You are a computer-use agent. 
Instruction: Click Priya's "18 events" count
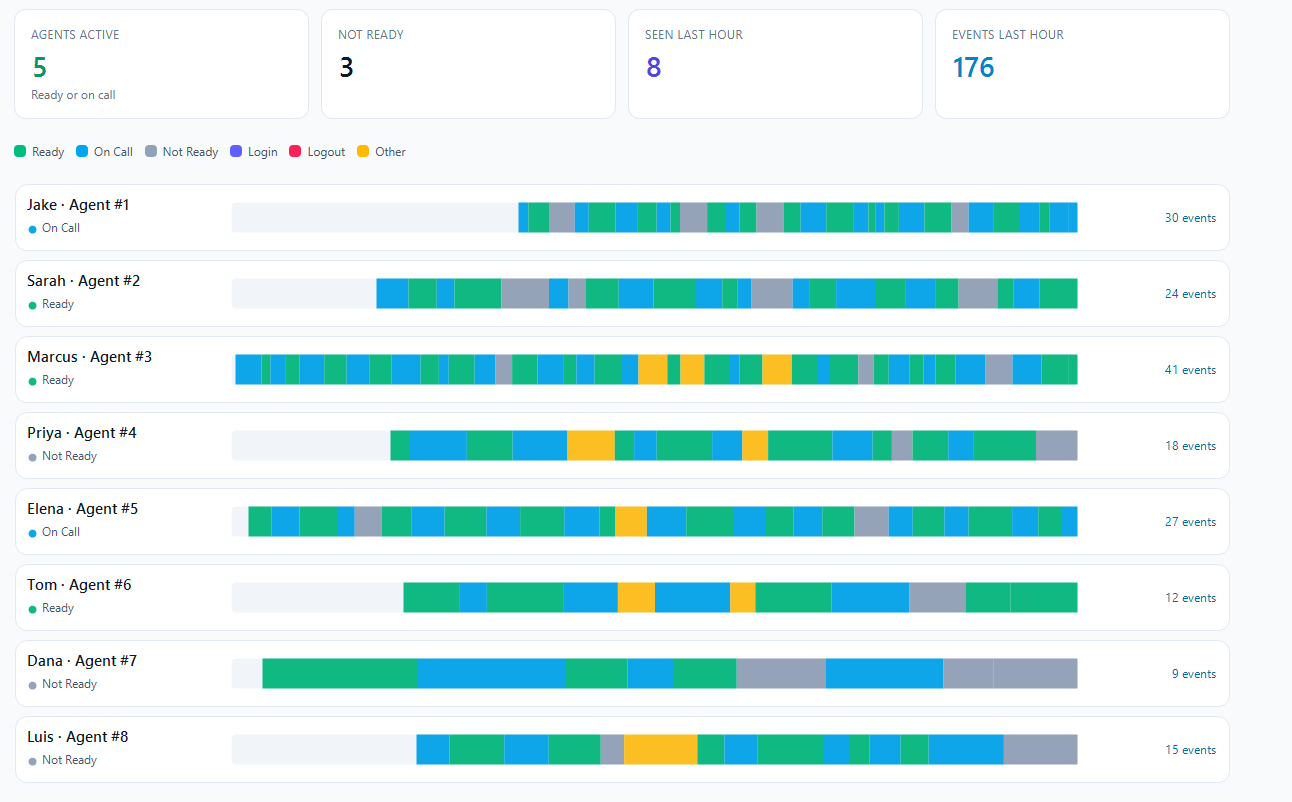(x=1190, y=446)
